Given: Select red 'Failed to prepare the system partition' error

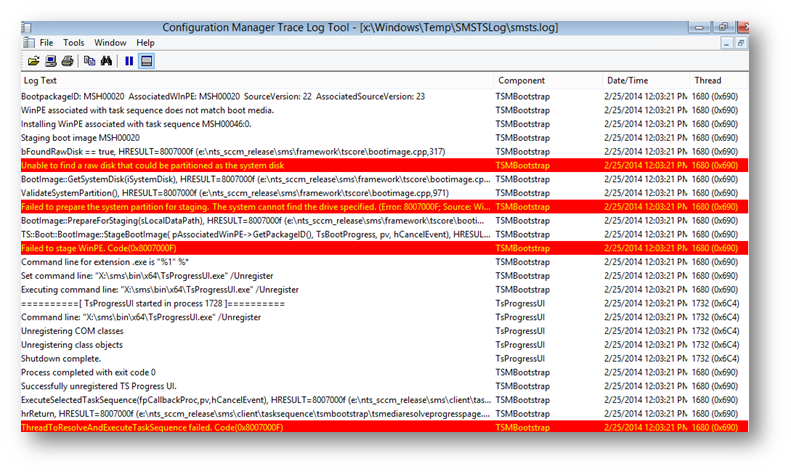Looking at the screenshot, I should [x=385, y=207].
